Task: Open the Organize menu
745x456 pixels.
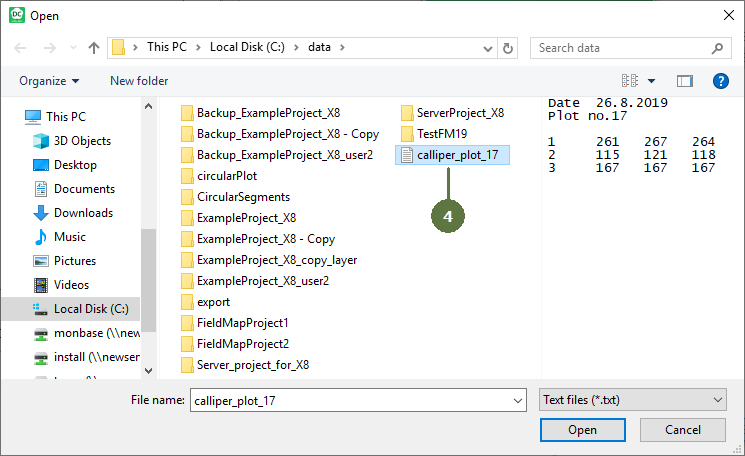Action: [49, 81]
